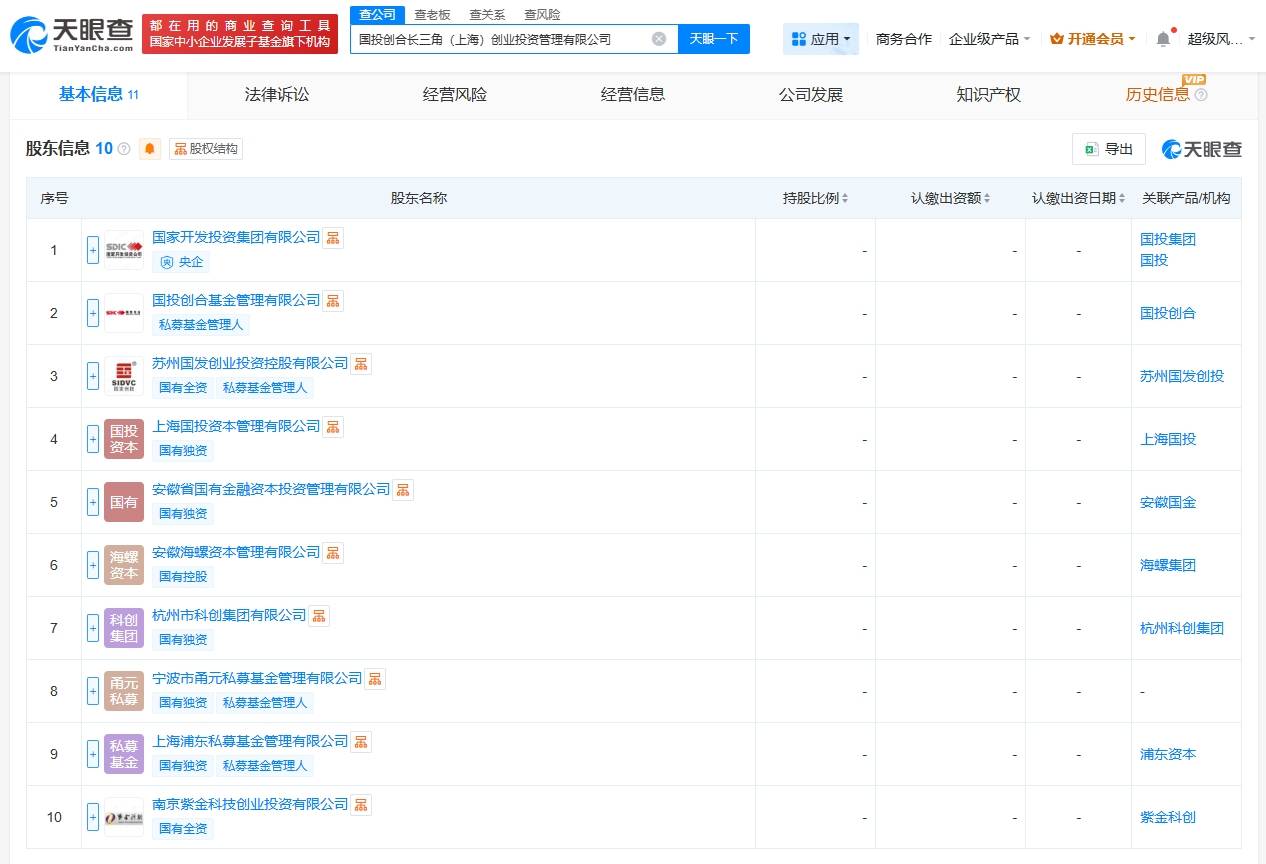Open 上海国投资本管理有限公司 company link
The image size is (1266, 864).
236,426
